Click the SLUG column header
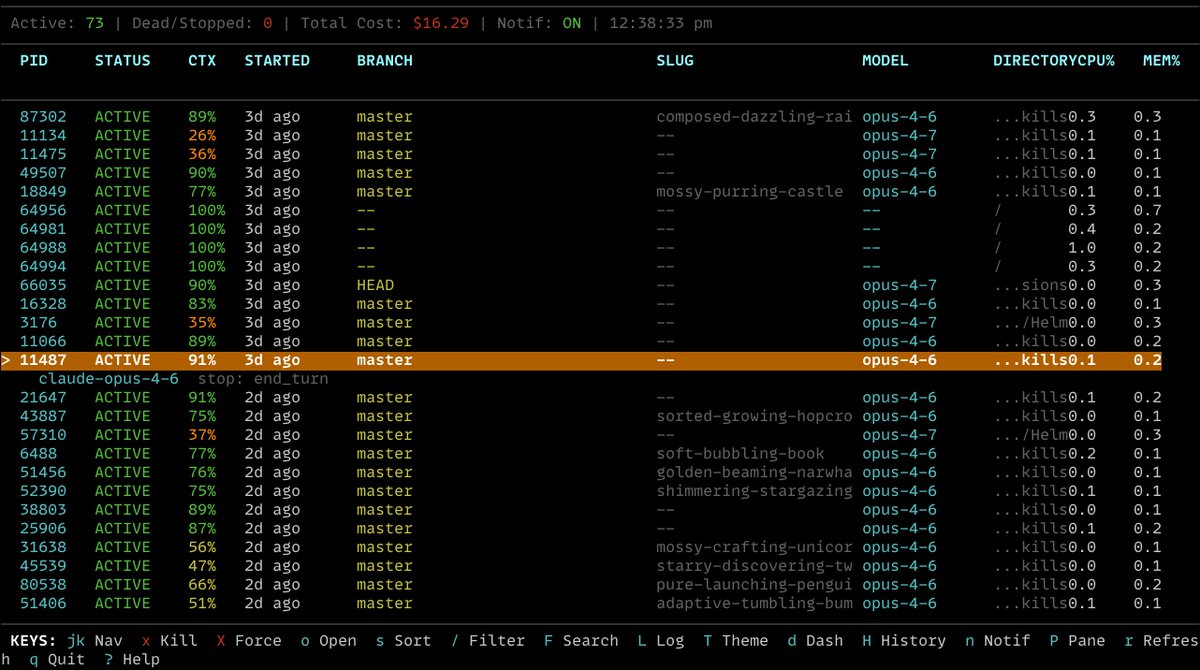This screenshot has height=670, width=1200. (x=675, y=60)
